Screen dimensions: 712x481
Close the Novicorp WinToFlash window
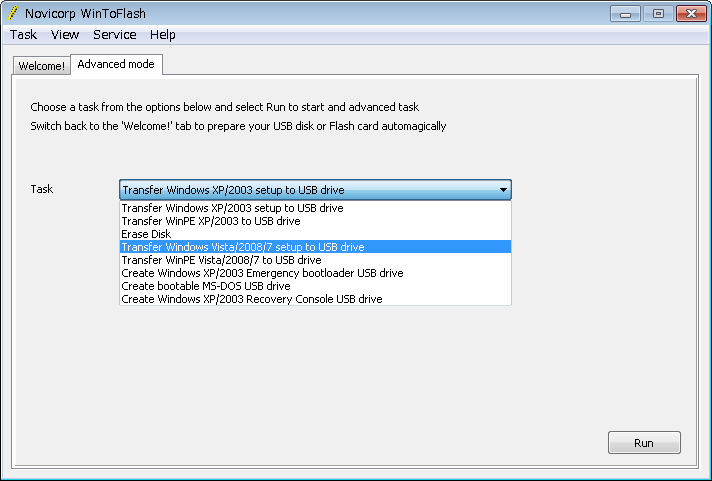pos(691,14)
